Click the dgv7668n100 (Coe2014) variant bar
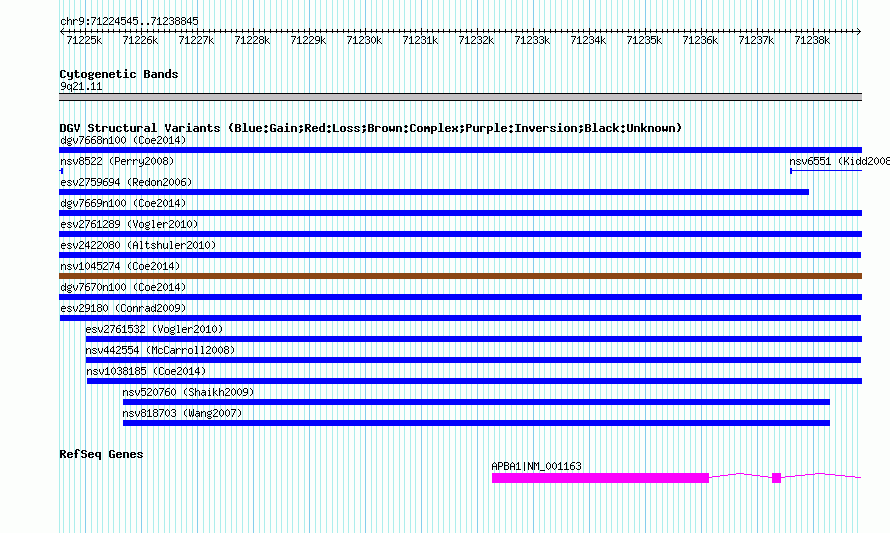Viewport: 890px width, 533px height. click(460, 150)
